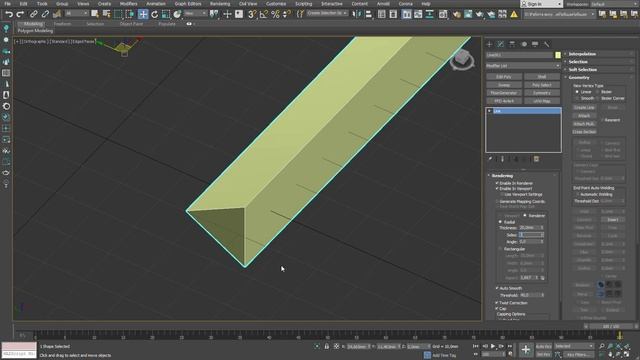This screenshot has height=360, width=640.
Task: Click the Shell modifier button
Action: pos(542,77)
